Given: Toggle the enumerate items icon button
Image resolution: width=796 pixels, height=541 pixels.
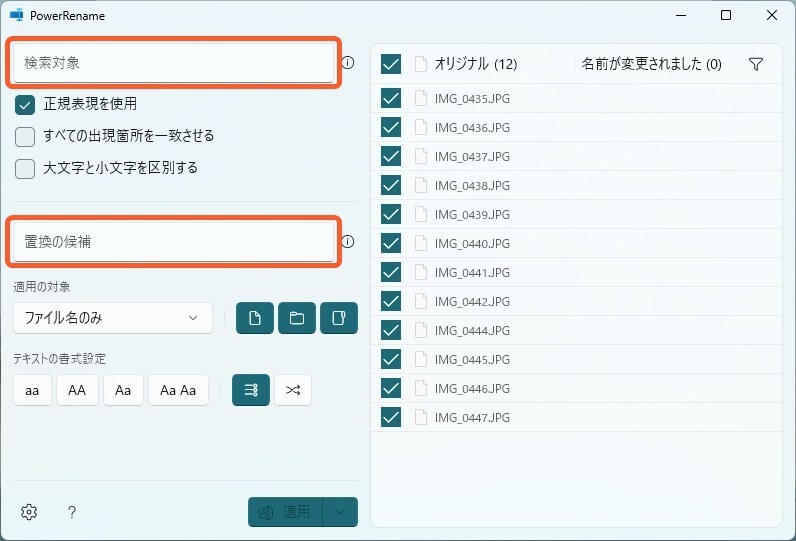Looking at the screenshot, I should [251, 390].
